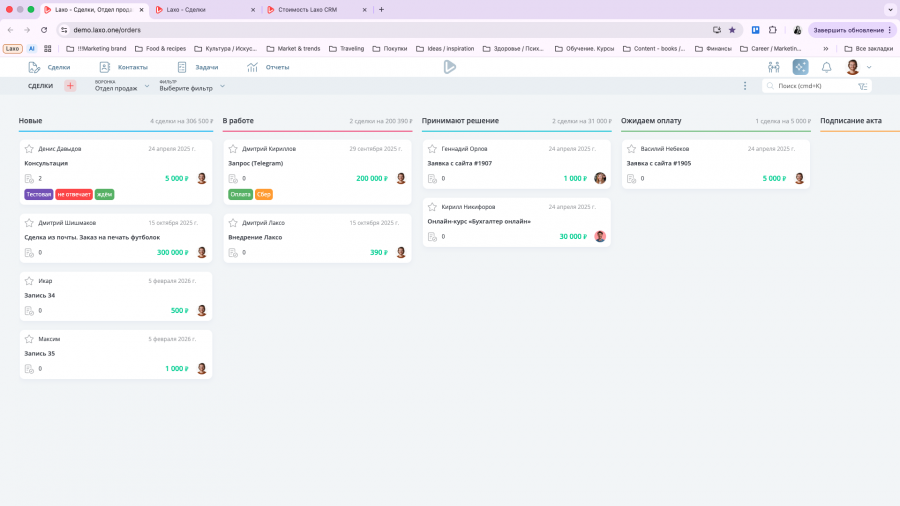Open the three-dot options menu
Image resolution: width=900 pixels, height=506 pixels.
745,86
